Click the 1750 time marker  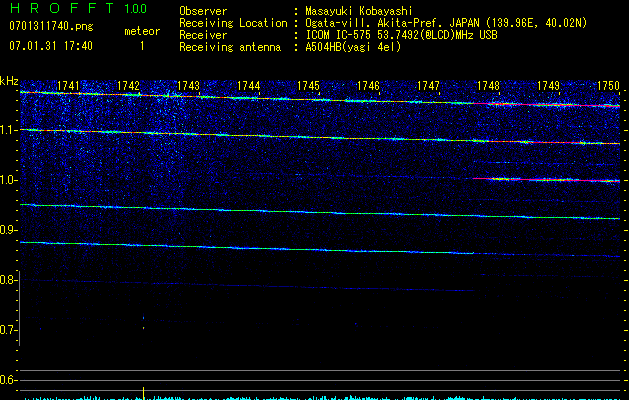point(609,86)
